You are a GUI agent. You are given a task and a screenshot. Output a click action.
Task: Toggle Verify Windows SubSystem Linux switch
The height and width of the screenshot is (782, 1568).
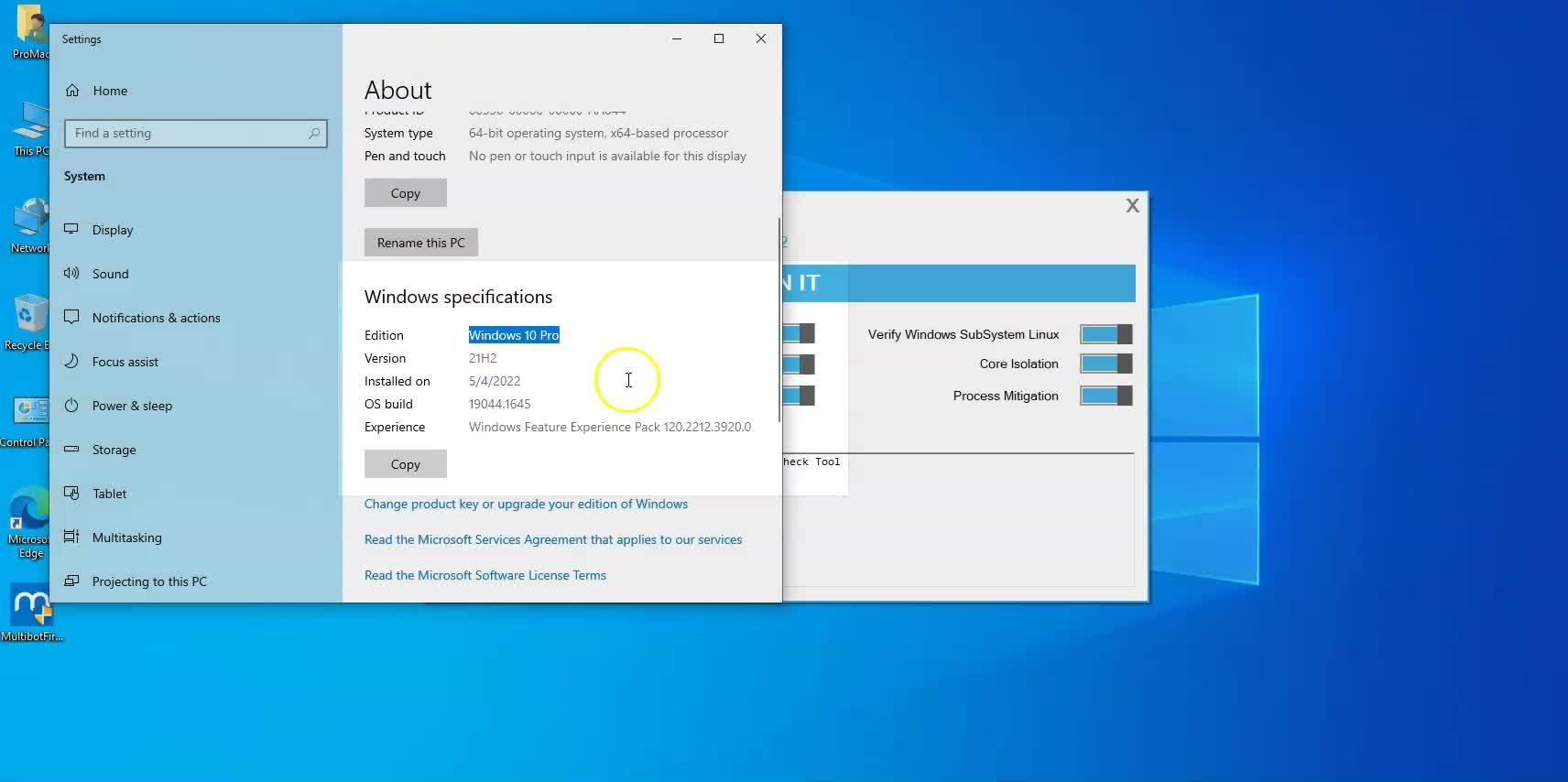[x=1105, y=334]
